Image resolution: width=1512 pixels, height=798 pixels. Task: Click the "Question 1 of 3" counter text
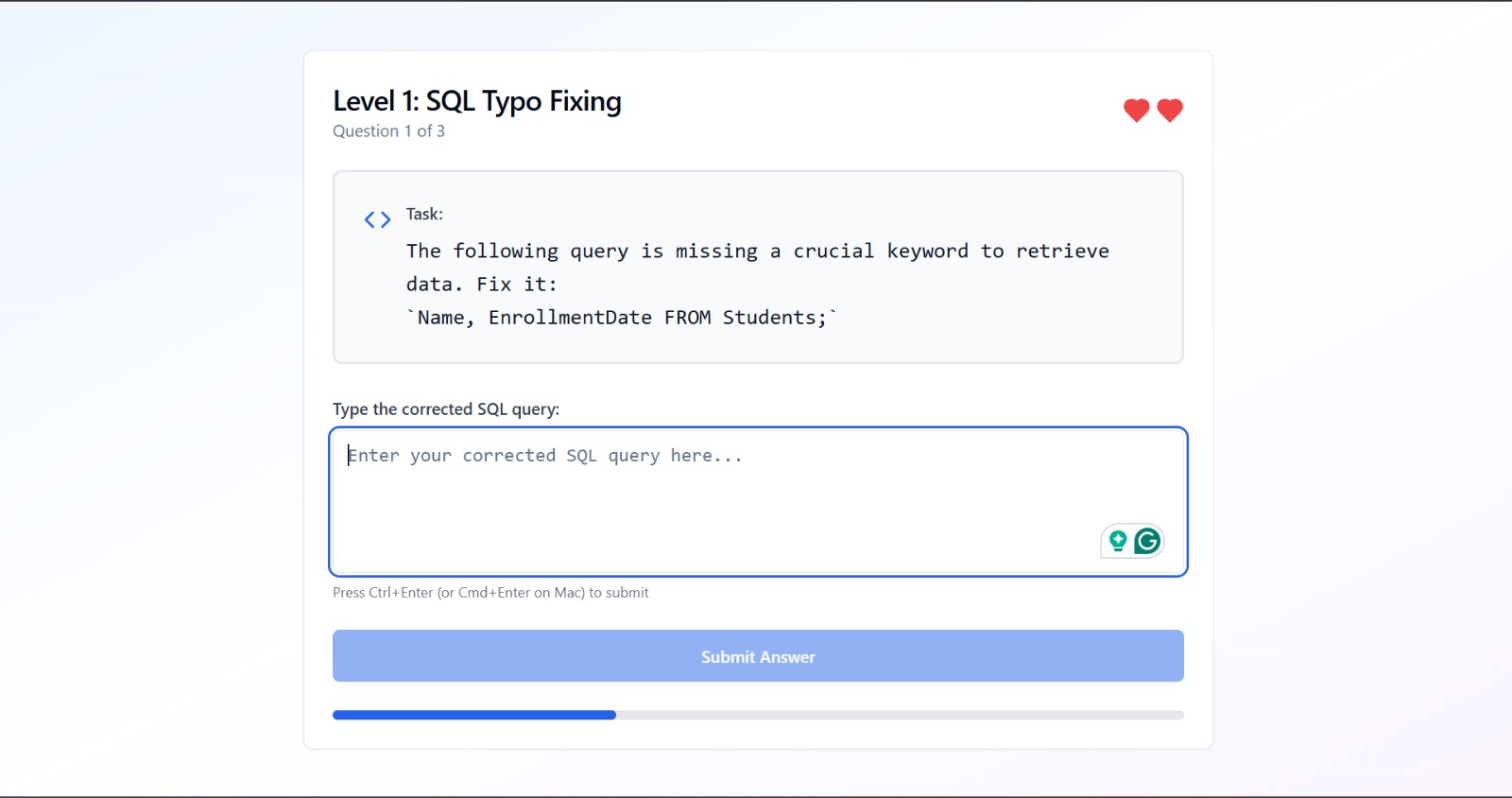tap(388, 131)
